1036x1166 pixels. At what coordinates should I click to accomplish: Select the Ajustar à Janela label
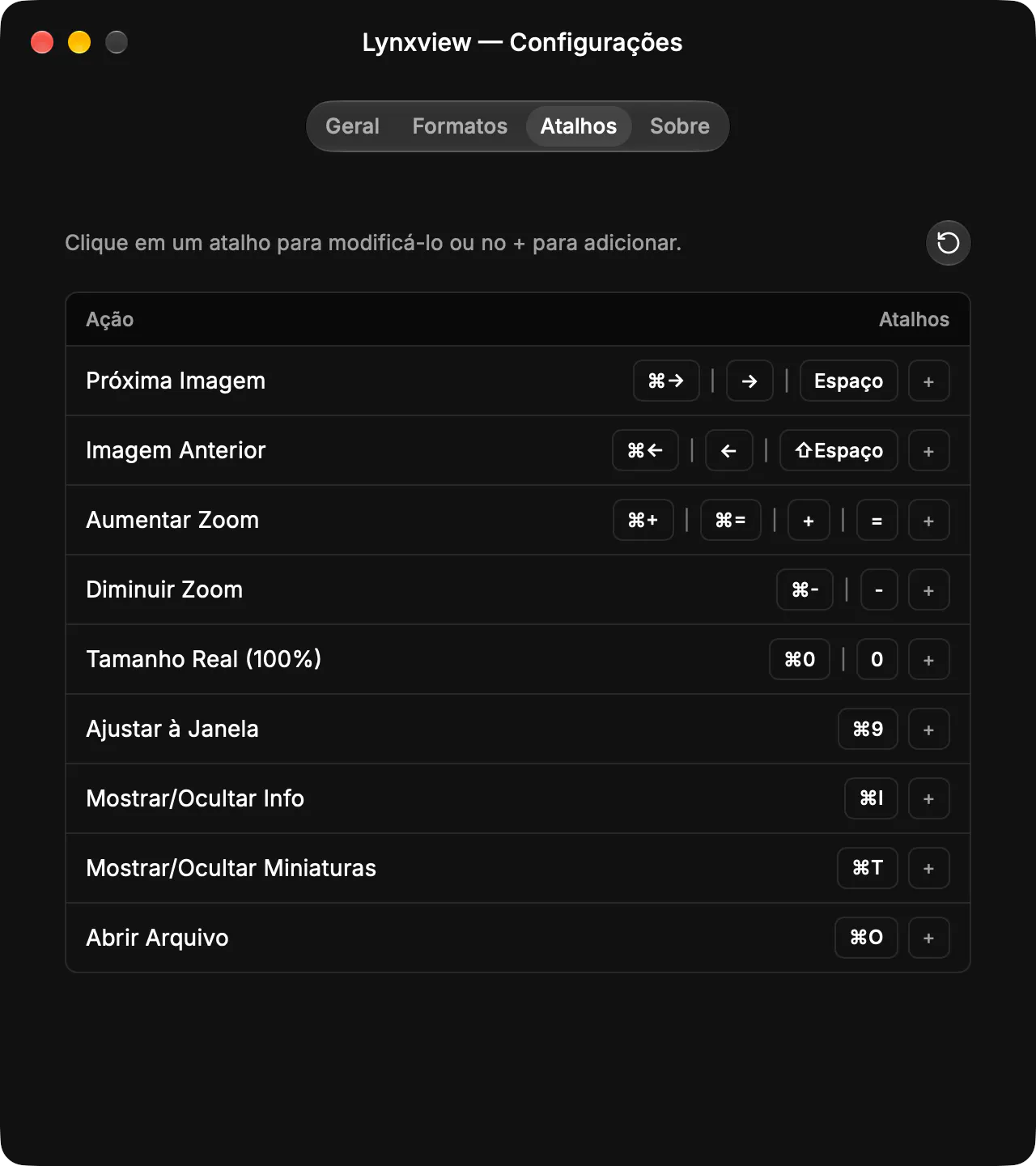(172, 729)
